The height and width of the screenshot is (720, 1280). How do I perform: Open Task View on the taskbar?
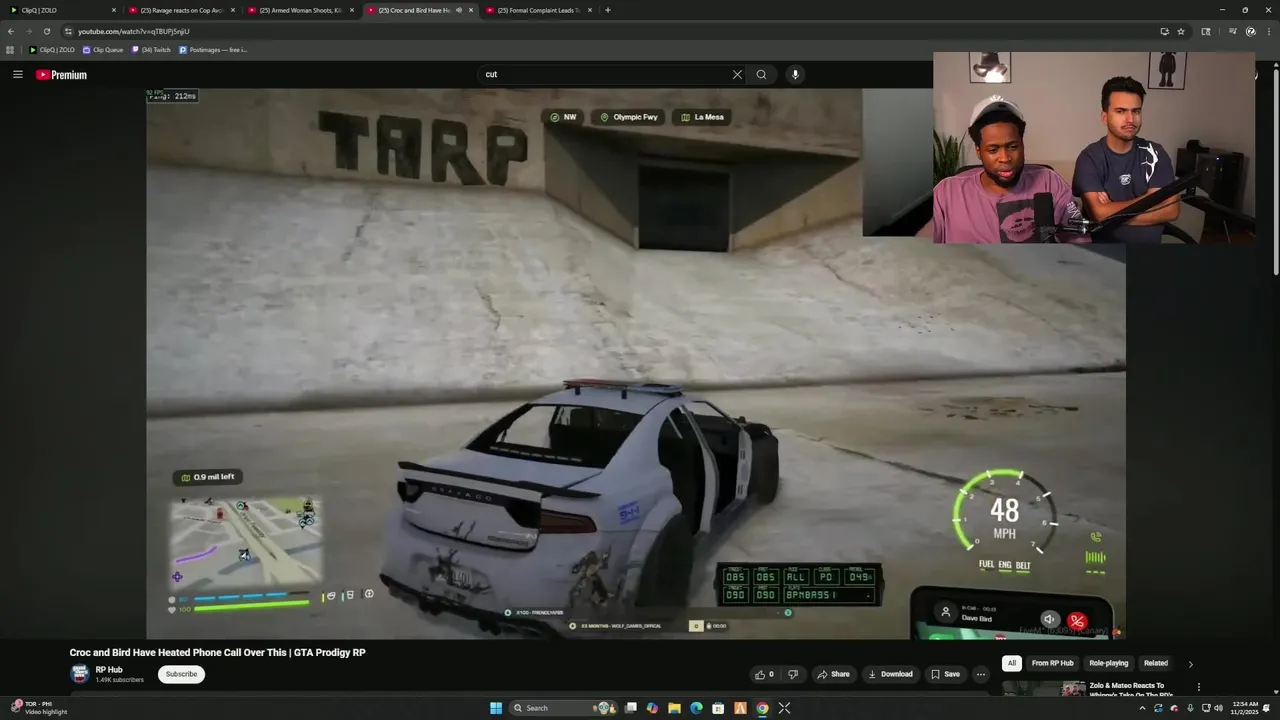coord(631,708)
